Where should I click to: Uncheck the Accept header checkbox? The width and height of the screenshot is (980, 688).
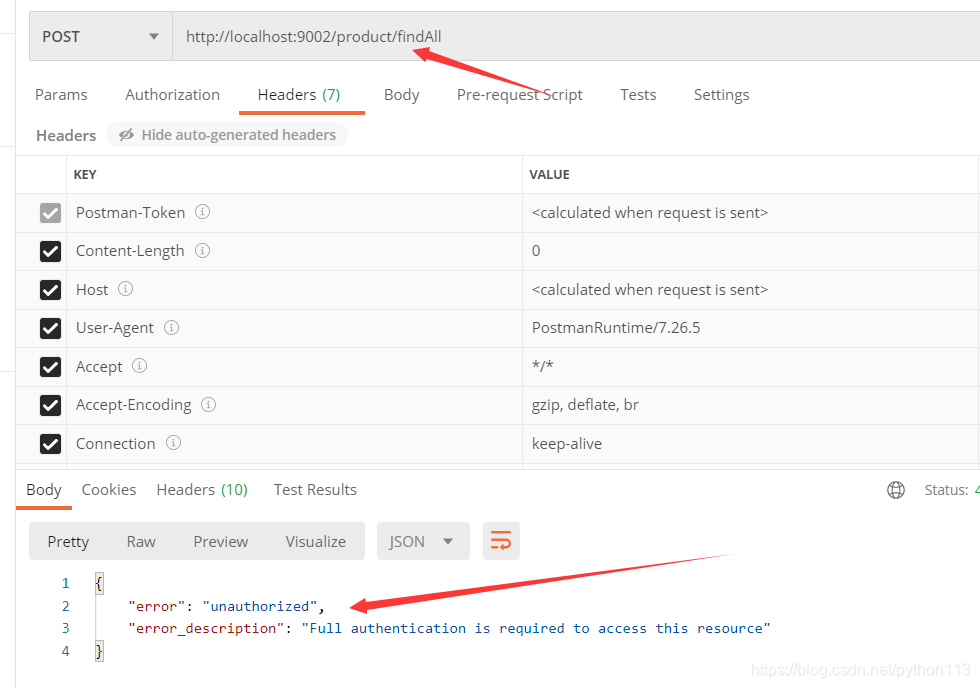[x=50, y=367]
